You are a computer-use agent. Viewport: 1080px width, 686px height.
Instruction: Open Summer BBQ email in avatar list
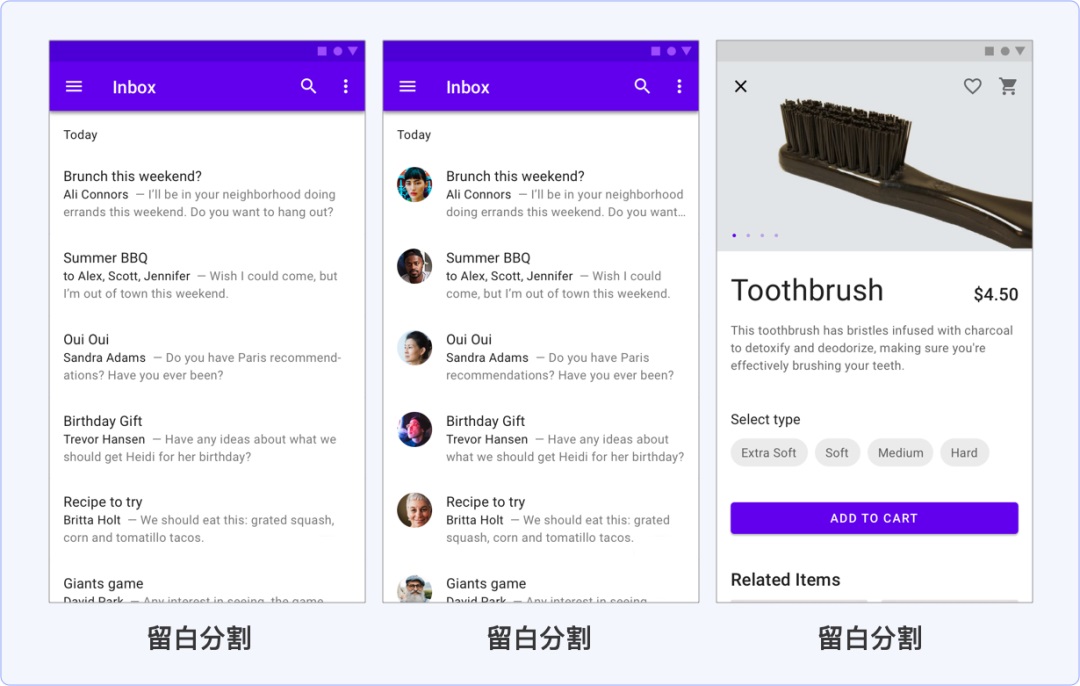pyautogui.click(x=558, y=276)
